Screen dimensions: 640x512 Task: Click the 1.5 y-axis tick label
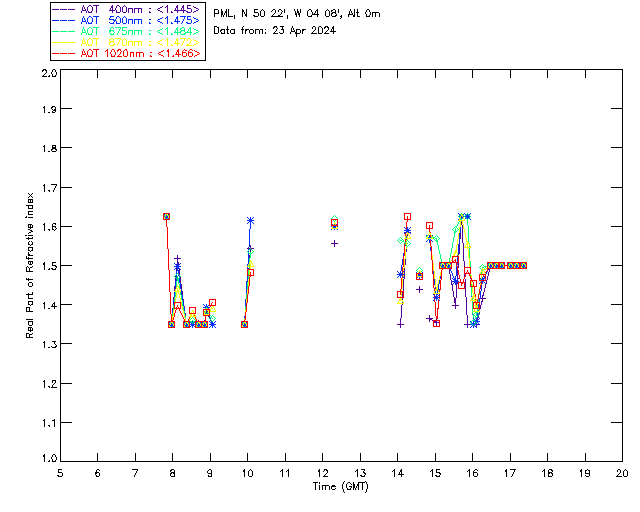click(49, 266)
